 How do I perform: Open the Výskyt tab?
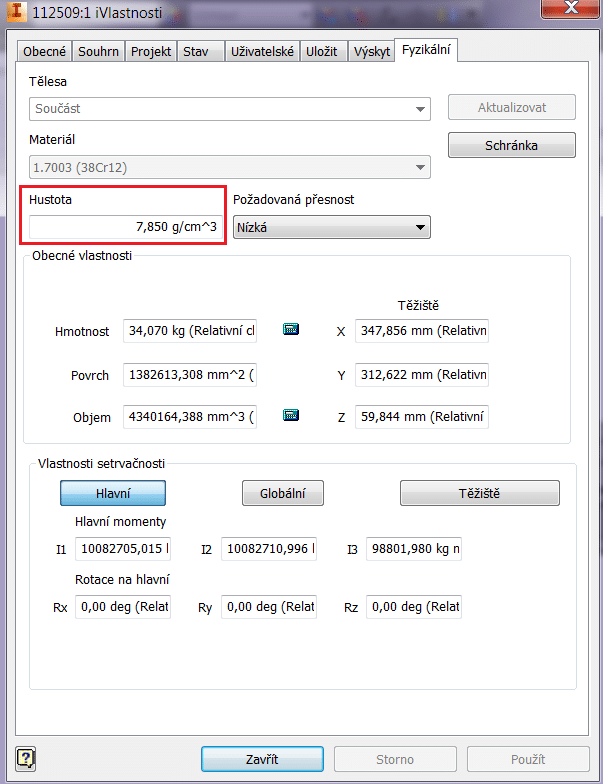(372, 52)
